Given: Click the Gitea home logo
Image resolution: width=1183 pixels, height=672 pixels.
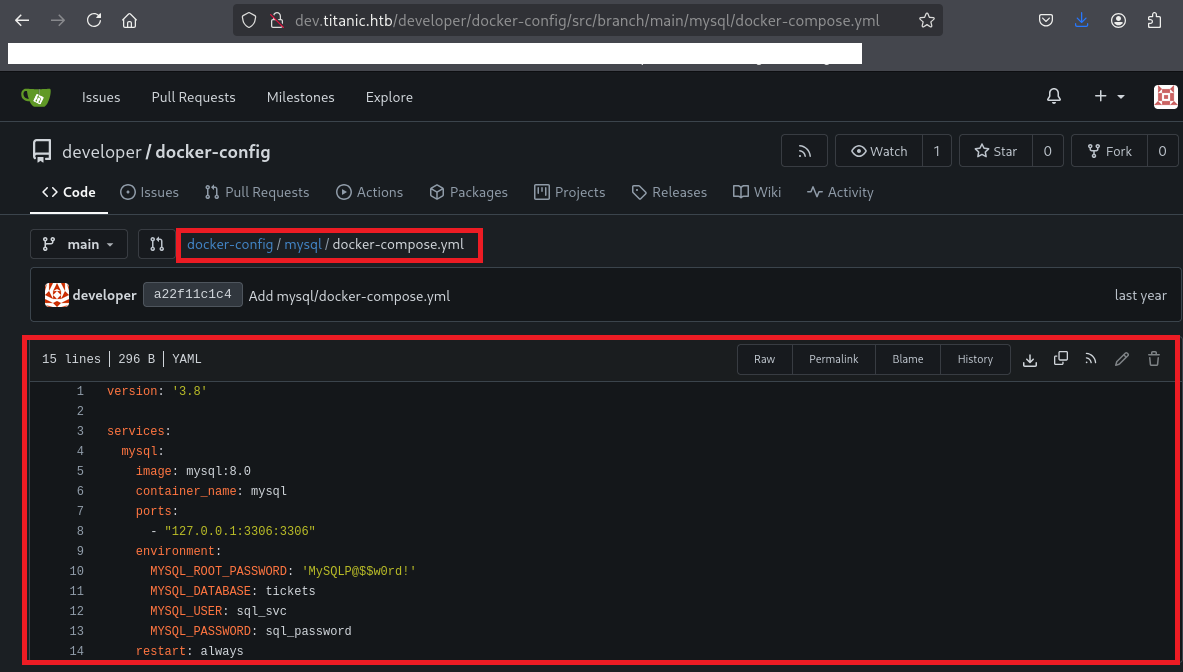Looking at the screenshot, I should pyautogui.click(x=35, y=97).
